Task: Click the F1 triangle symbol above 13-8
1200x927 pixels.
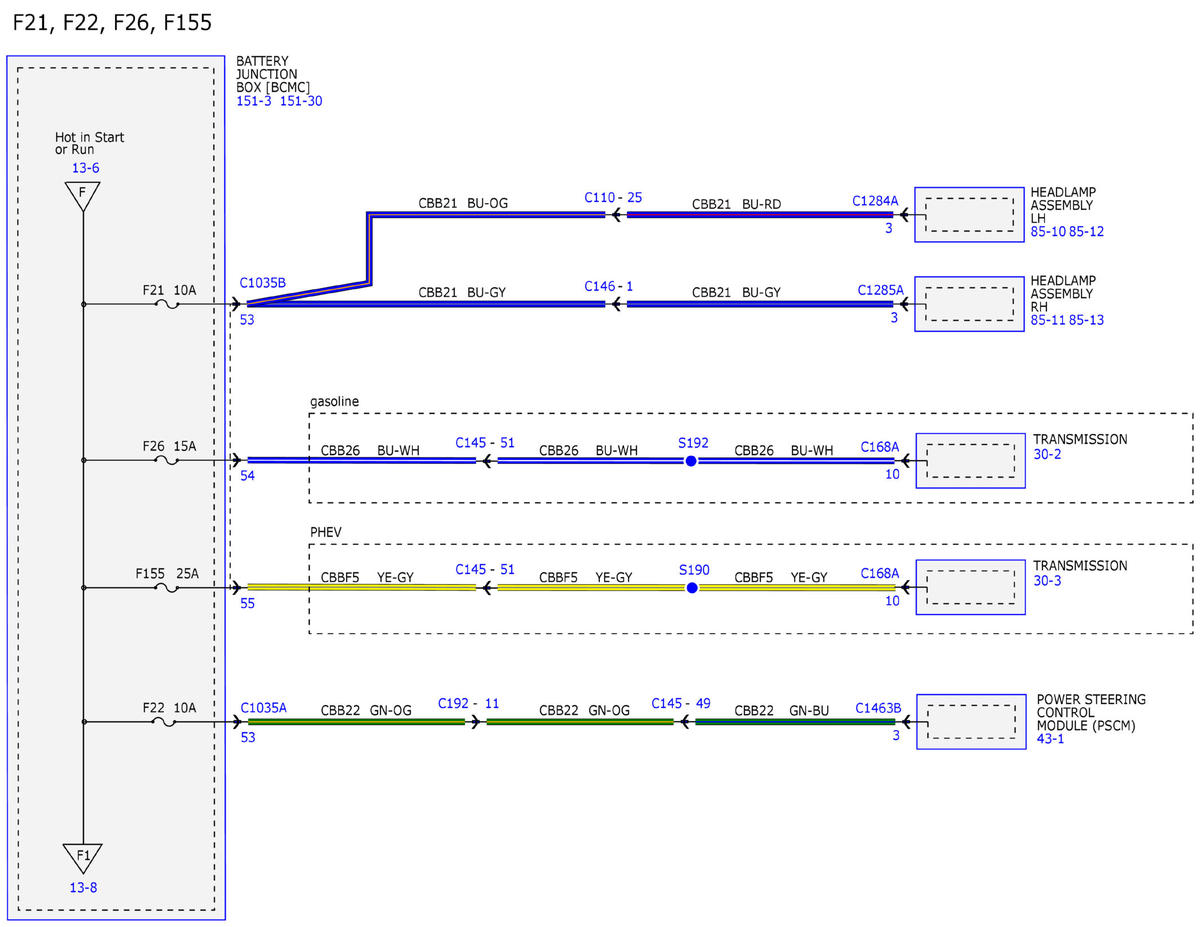Action: 83,858
